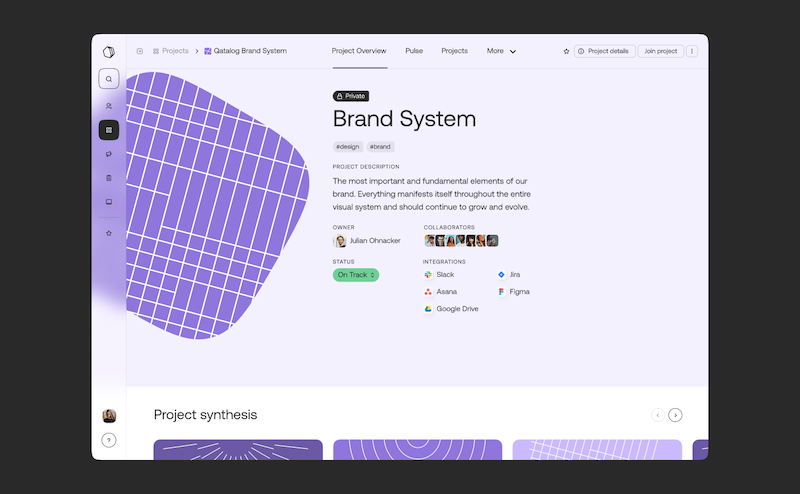Screen dimensions: 800x494
Task: Click the collaborators avatar group
Action: 461,241
